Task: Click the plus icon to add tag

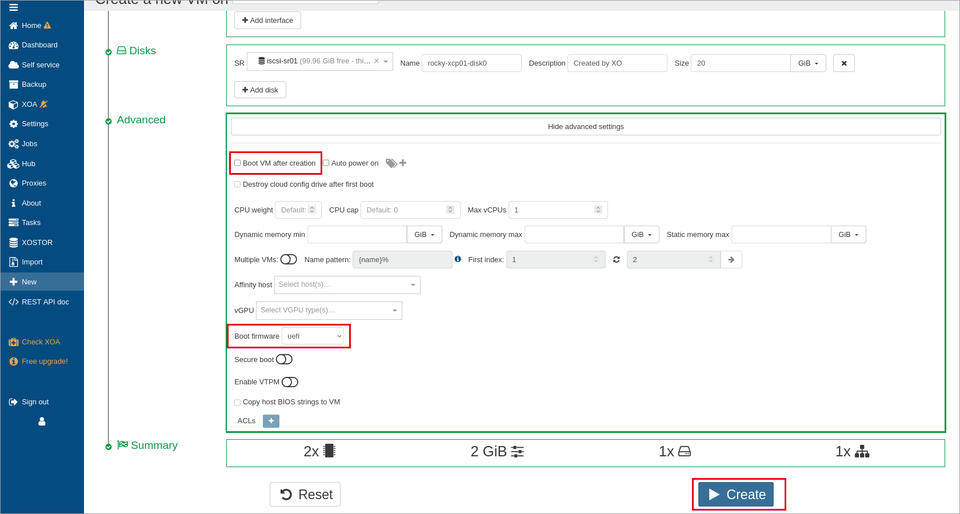Action: [403, 163]
